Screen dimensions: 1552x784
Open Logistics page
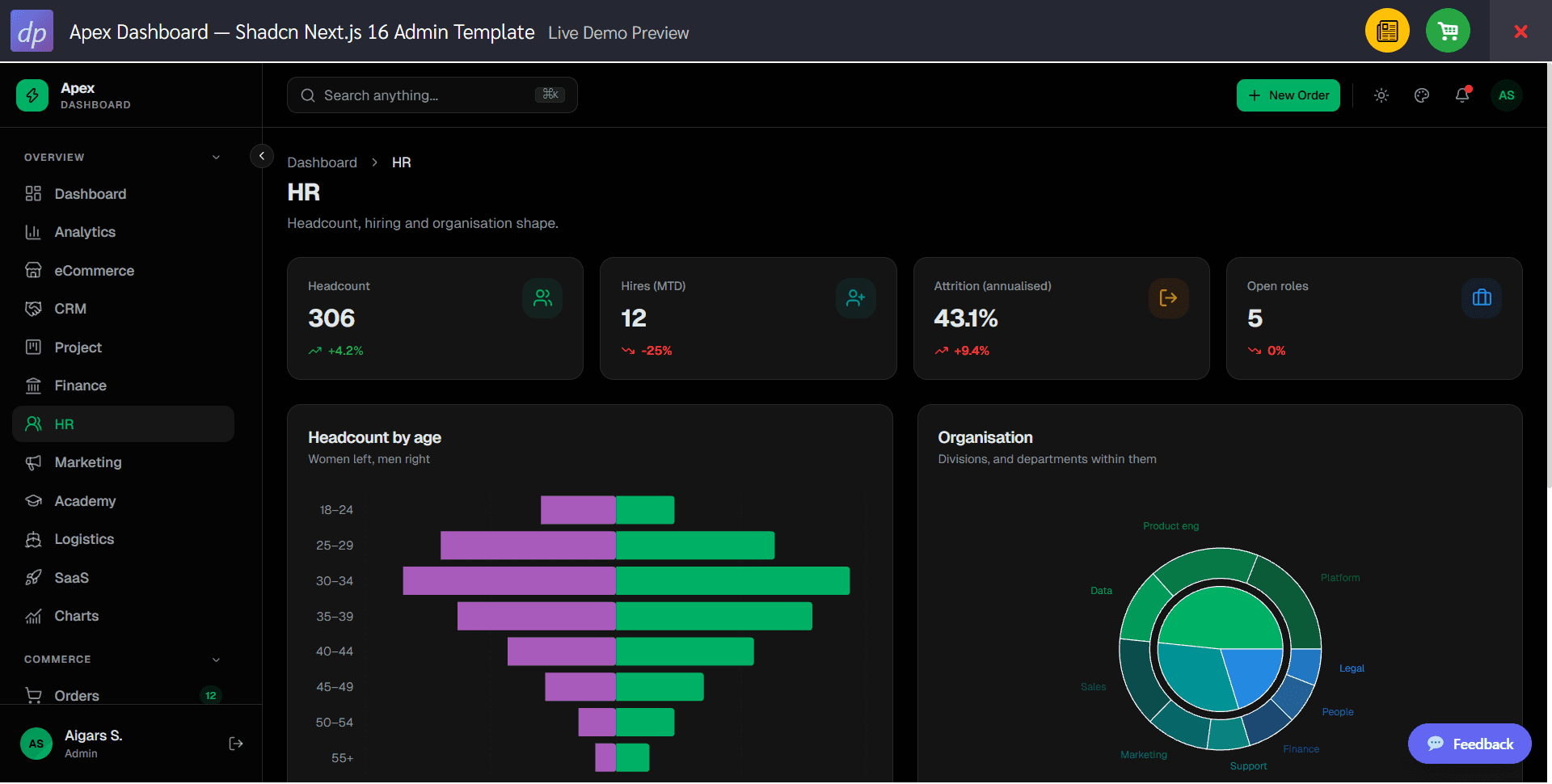123,539
